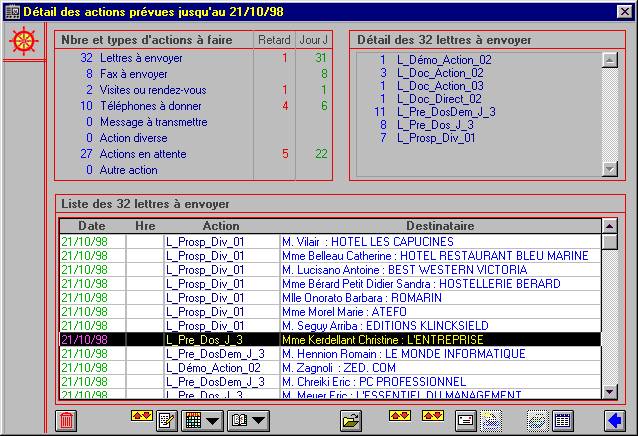Click yellow up/down arrows right of folder icon
Image resolution: width=638 pixels, height=436 pixels.
click(x=400, y=416)
